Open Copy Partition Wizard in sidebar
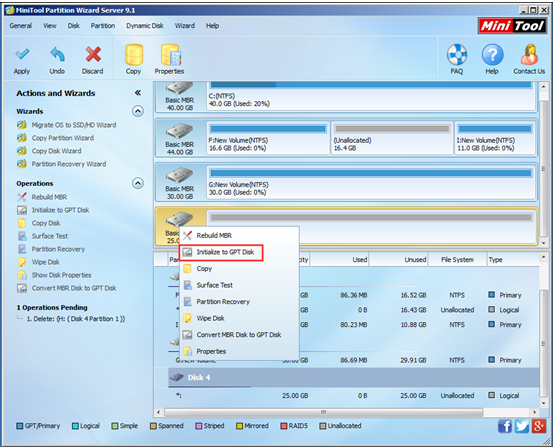The height and width of the screenshot is (448, 554). tap(63, 138)
